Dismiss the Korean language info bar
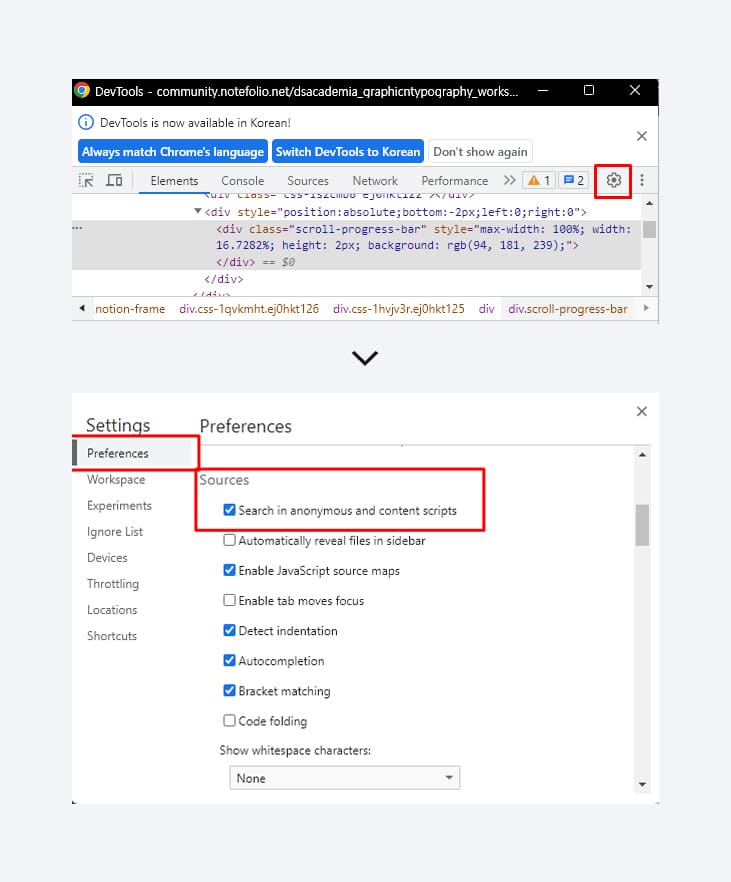 tap(642, 136)
